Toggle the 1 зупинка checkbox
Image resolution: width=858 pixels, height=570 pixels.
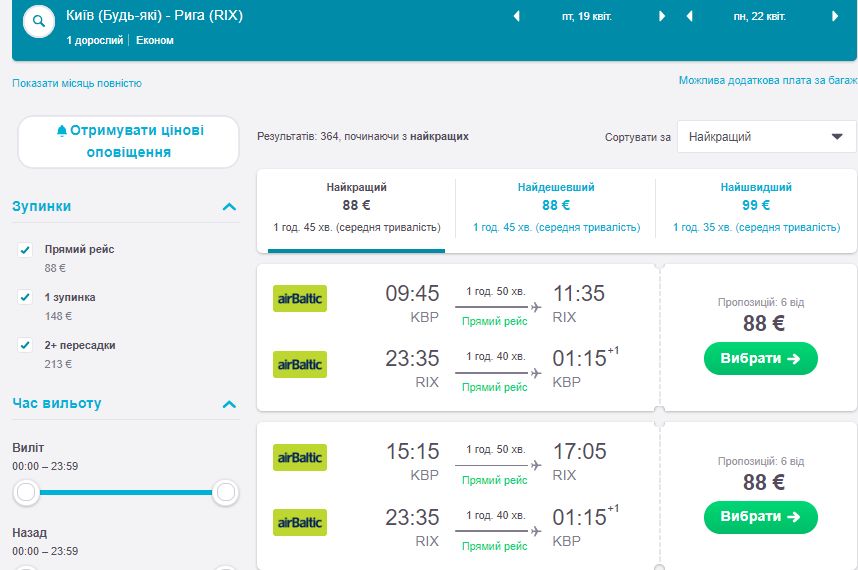tap(26, 297)
